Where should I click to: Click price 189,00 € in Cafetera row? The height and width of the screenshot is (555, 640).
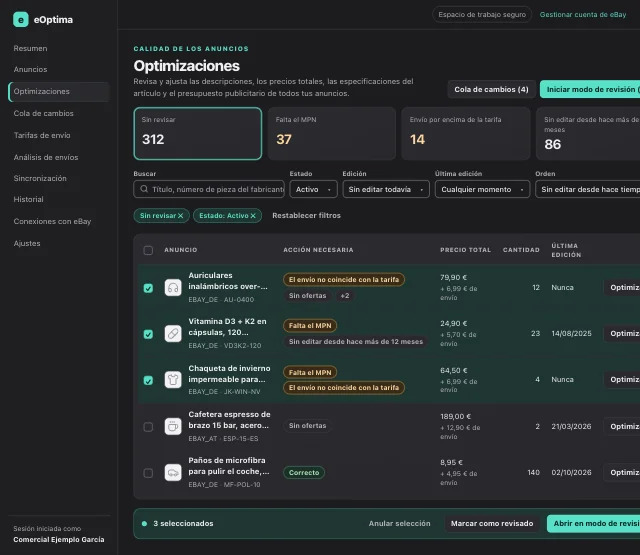click(456, 417)
